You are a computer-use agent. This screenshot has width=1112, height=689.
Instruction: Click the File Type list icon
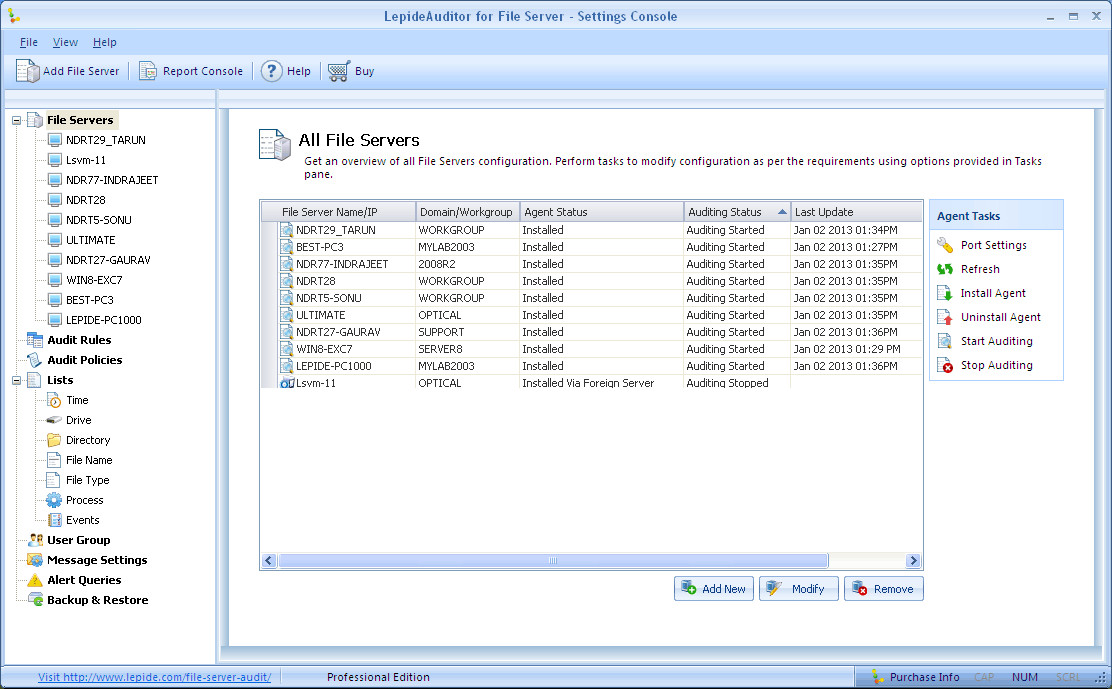click(54, 480)
